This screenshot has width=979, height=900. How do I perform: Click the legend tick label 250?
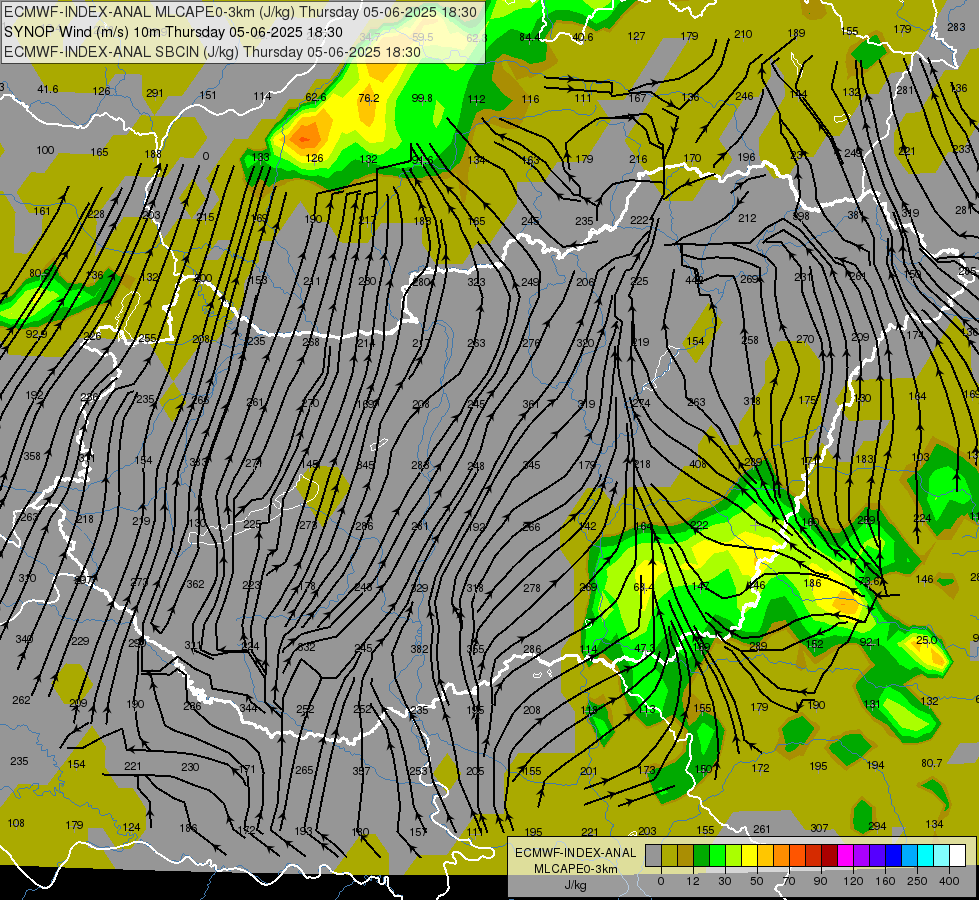click(917, 881)
